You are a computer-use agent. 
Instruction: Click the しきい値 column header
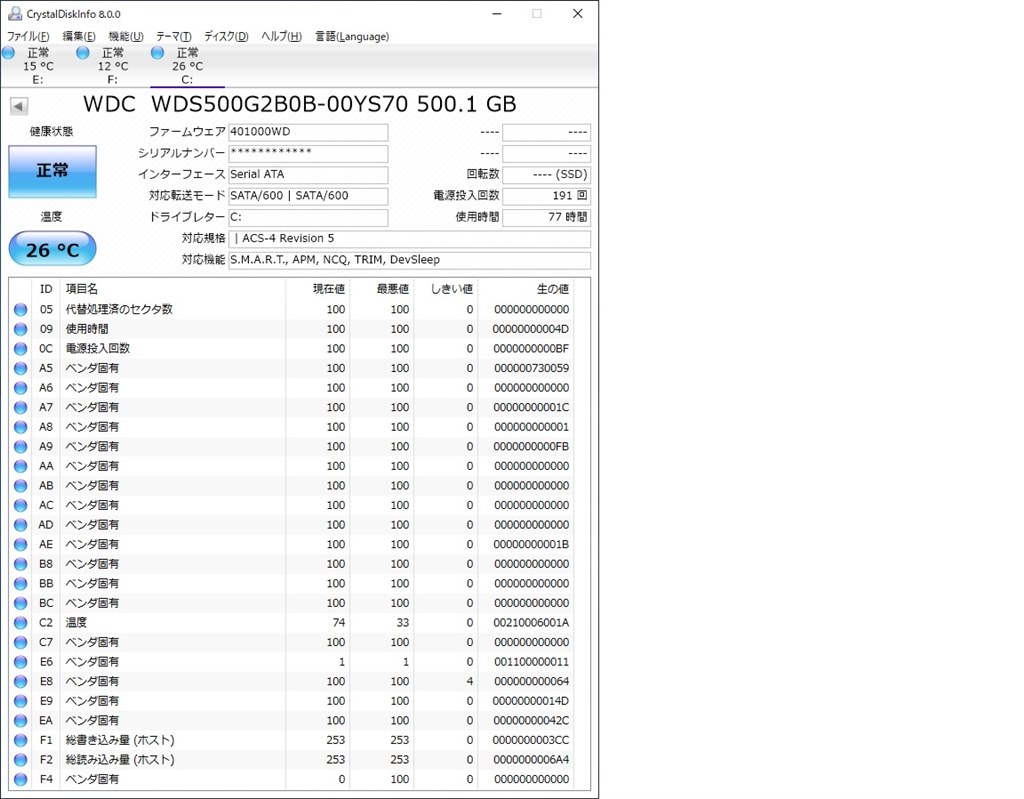(x=445, y=289)
